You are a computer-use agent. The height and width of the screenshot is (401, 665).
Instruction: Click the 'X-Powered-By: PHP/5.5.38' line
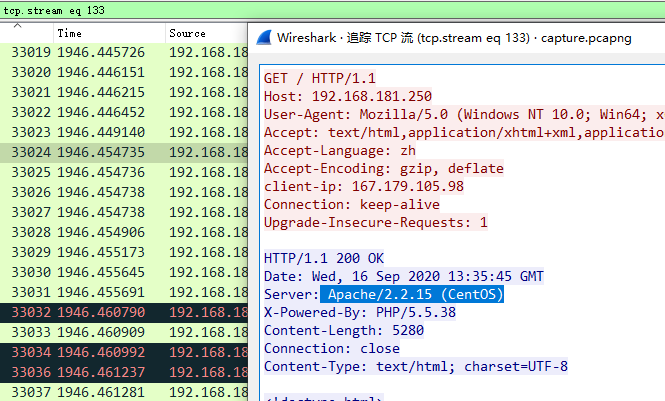360,312
